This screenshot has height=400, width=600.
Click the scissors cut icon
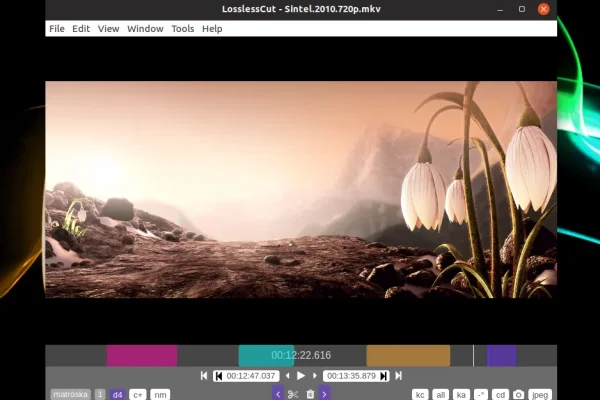pyautogui.click(x=293, y=394)
